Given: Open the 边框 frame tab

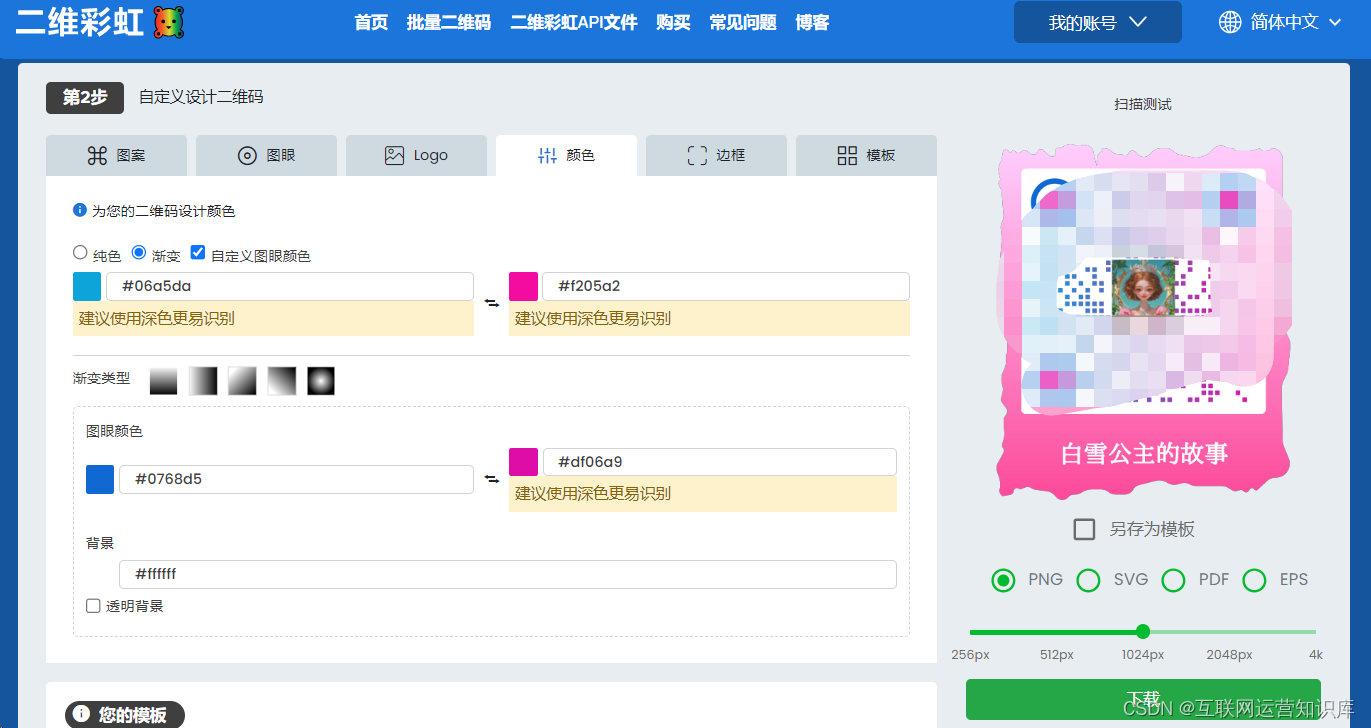Looking at the screenshot, I should tap(716, 155).
